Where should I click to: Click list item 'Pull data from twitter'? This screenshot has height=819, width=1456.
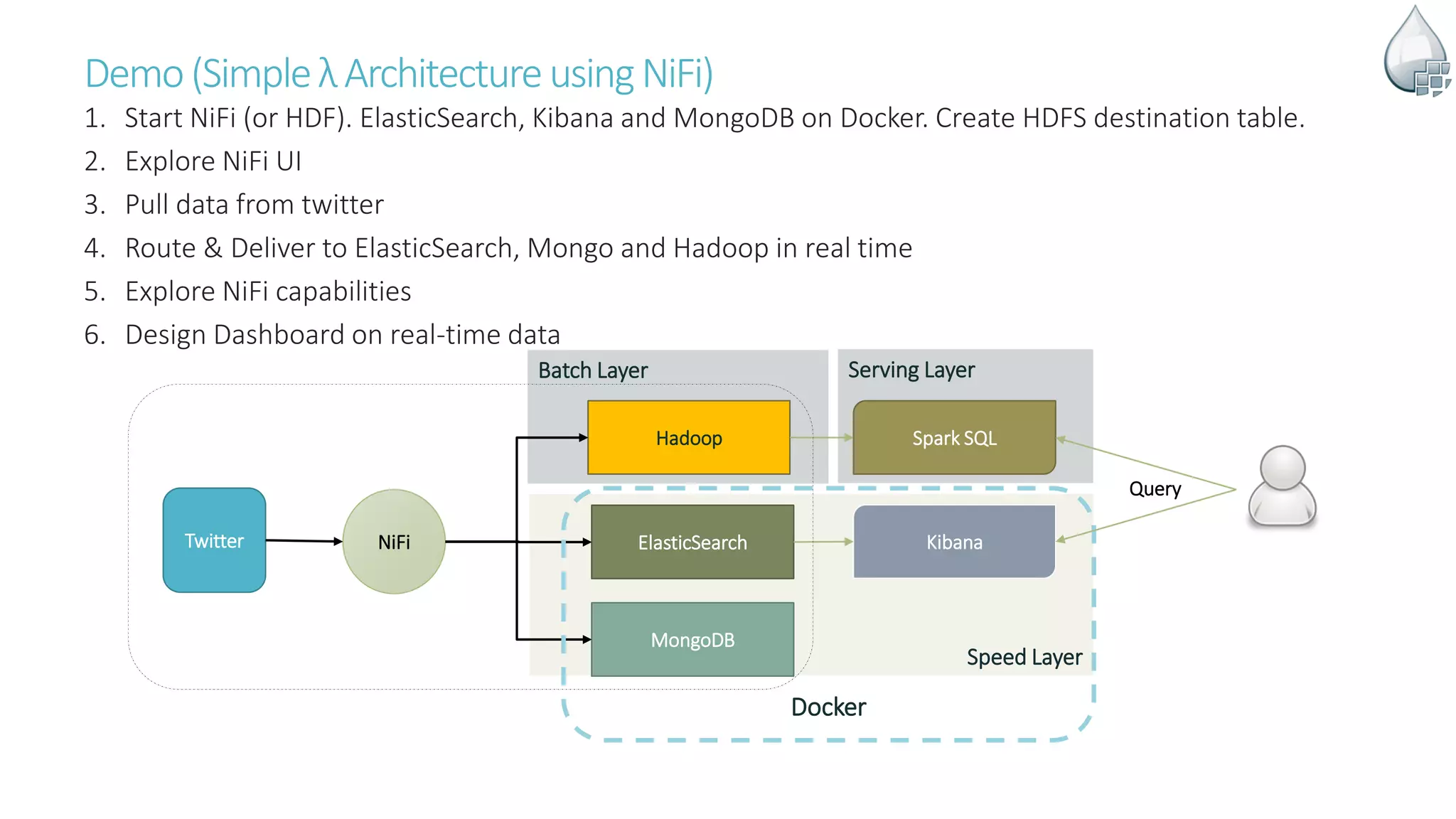(x=254, y=205)
